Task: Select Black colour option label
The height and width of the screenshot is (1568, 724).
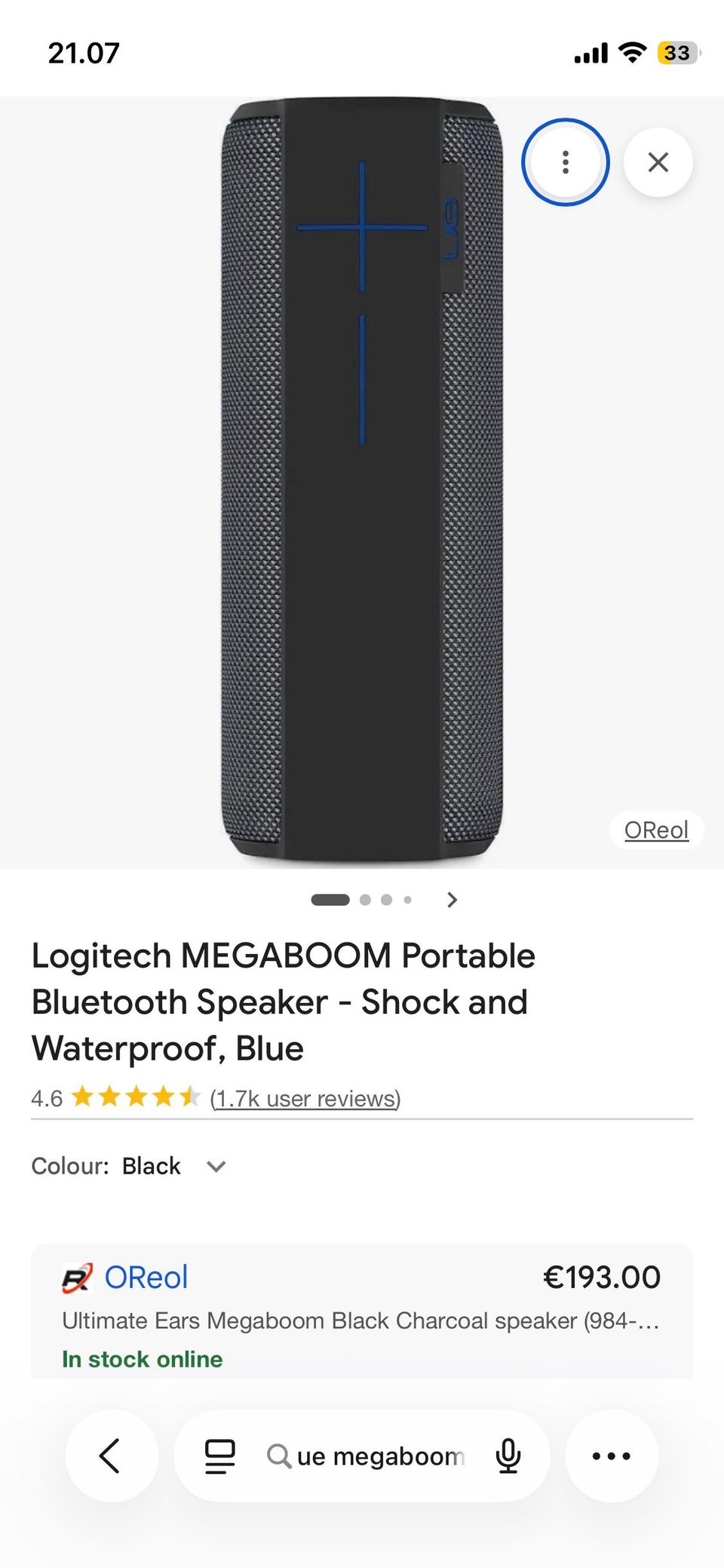Action: (151, 1167)
